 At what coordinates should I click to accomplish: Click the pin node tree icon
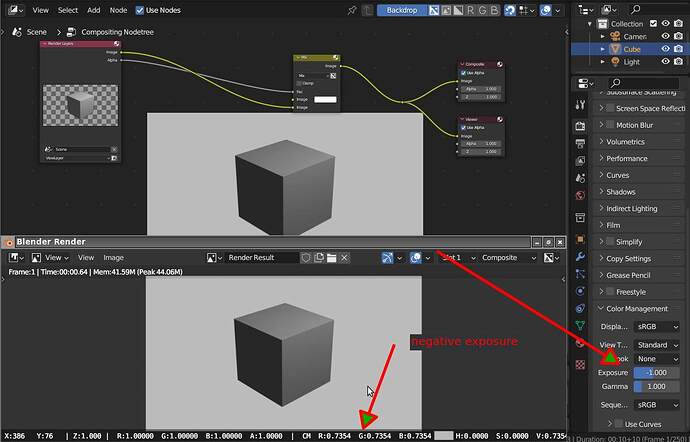pyautogui.click(x=352, y=10)
